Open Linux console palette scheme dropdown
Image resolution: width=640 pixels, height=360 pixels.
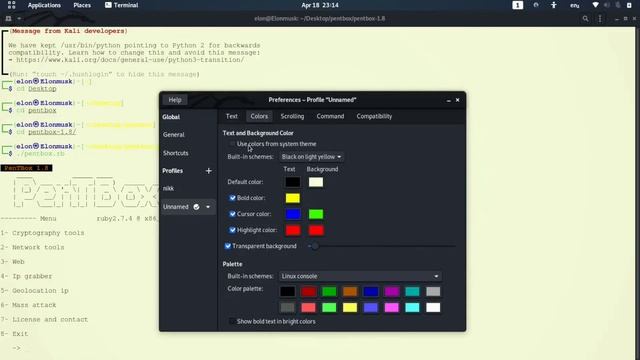pyautogui.click(x=360, y=276)
